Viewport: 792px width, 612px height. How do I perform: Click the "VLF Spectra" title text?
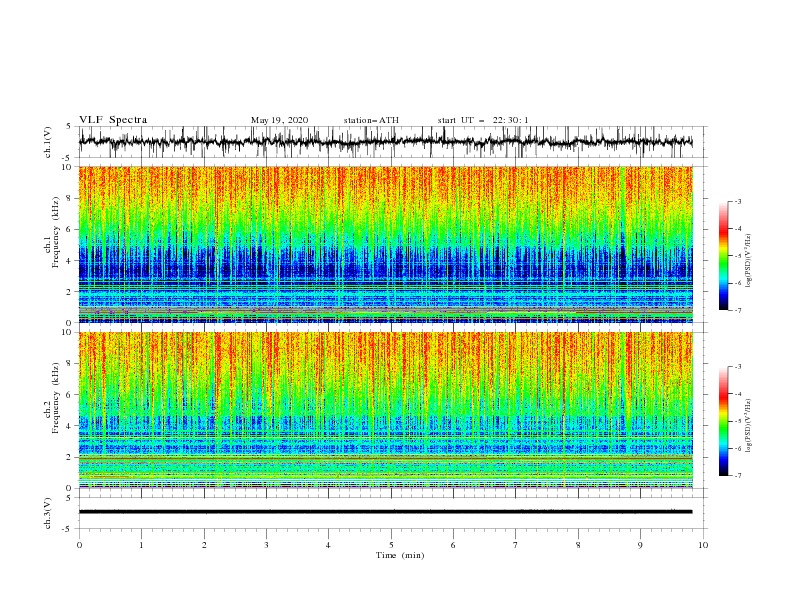point(113,120)
